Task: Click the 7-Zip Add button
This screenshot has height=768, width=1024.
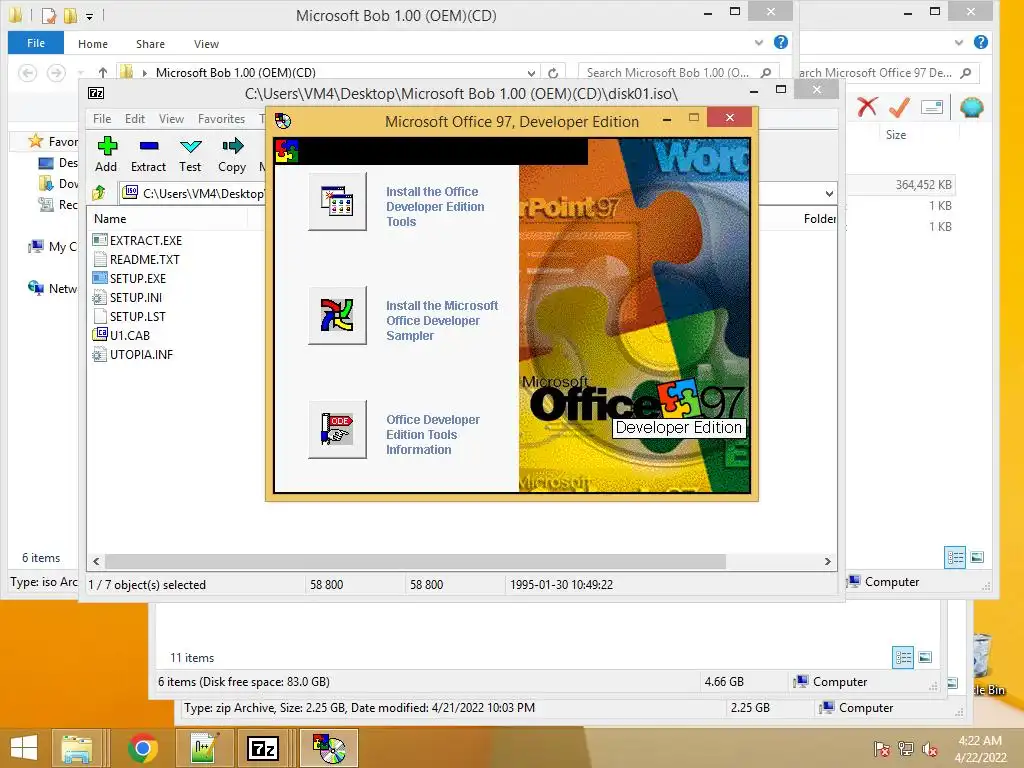Action: pyautogui.click(x=106, y=155)
